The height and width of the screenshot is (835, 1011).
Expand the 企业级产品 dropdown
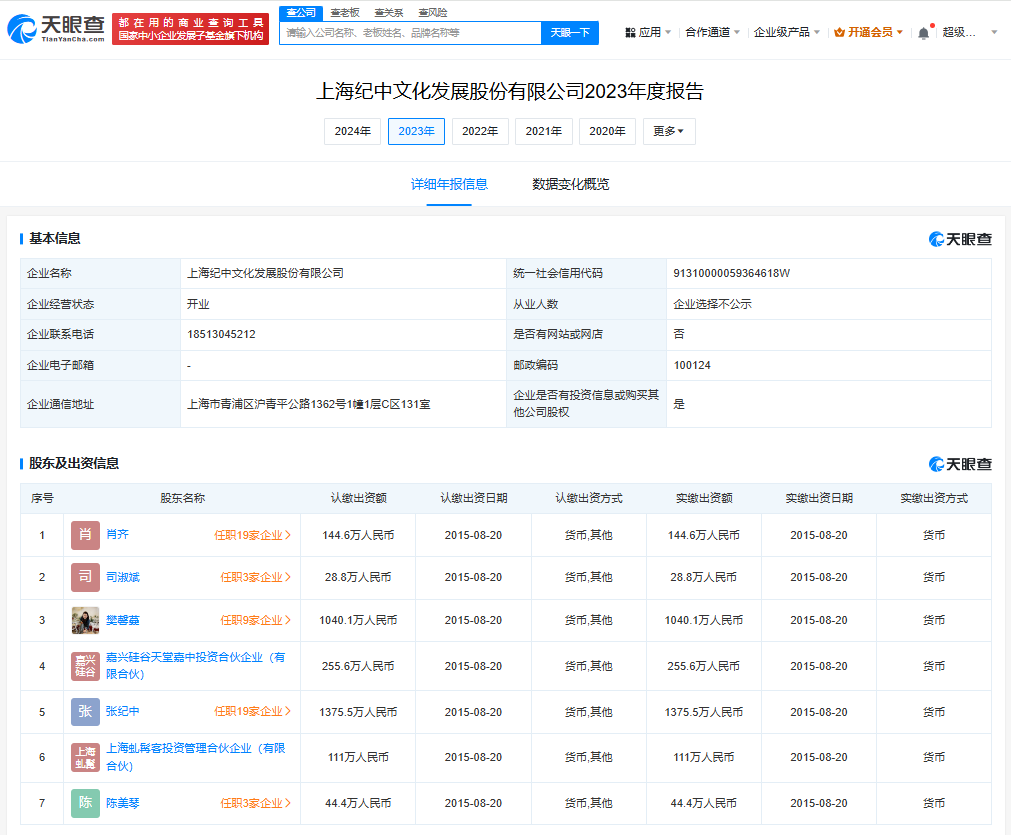tap(787, 32)
